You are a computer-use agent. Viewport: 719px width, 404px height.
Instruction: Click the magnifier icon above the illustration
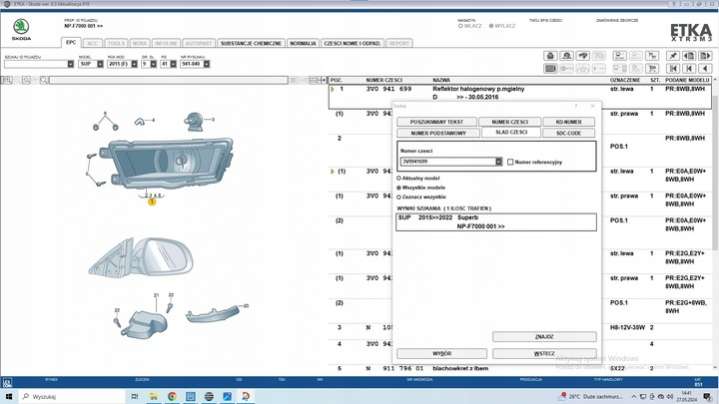point(44,80)
